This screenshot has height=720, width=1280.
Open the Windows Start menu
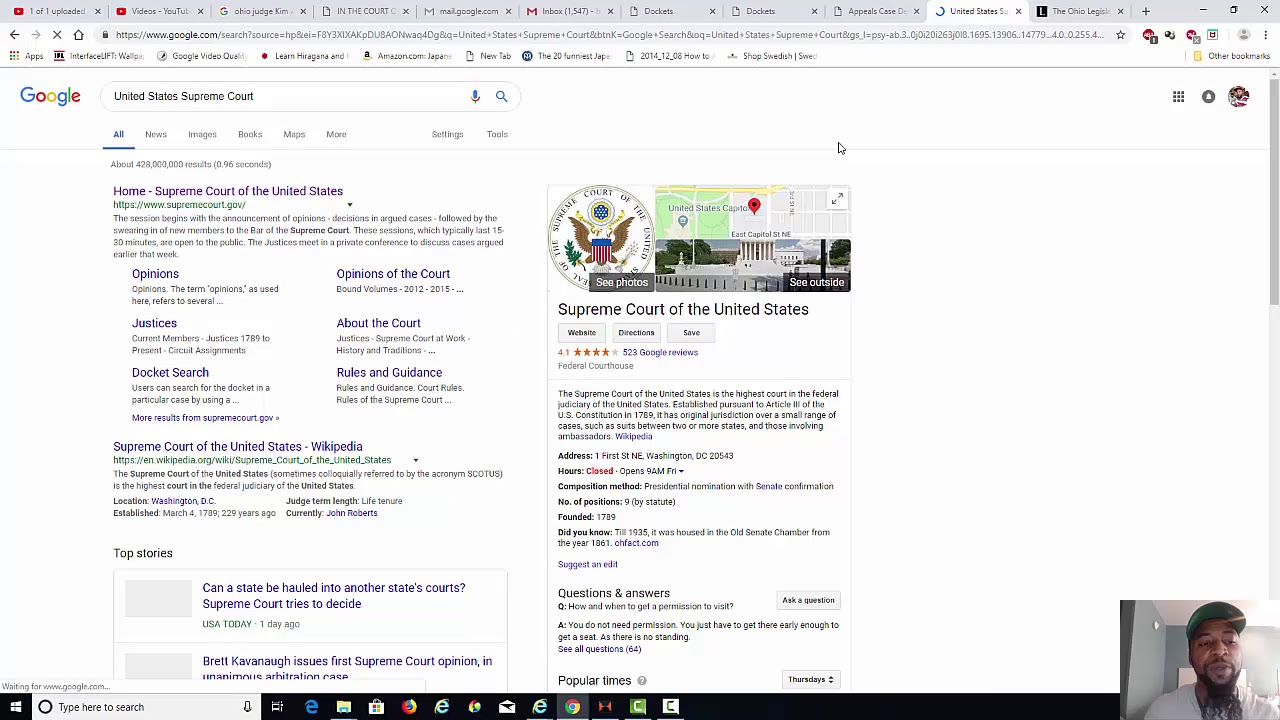tap(15, 707)
